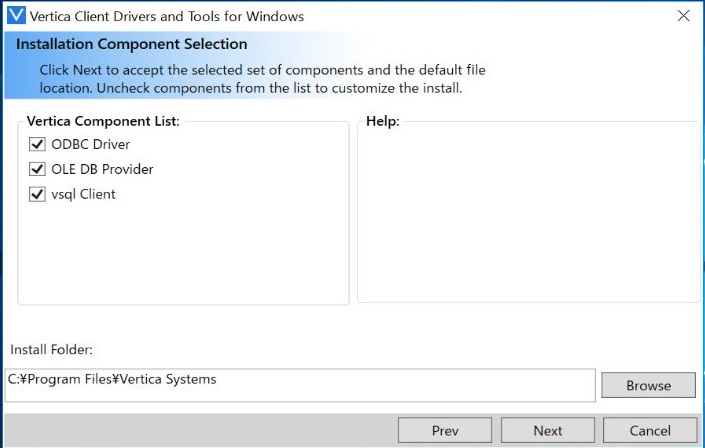Select the OLE DB Provider label text
Image resolution: width=705 pixels, height=448 pixels.
102,170
